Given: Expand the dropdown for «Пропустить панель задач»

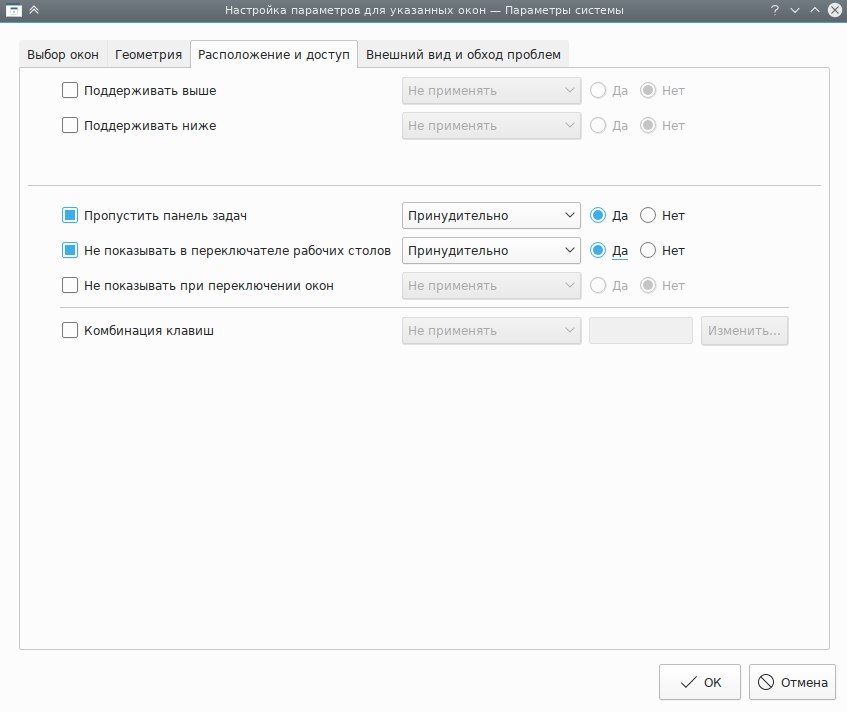Looking at the screenshot, I should 491,215.
